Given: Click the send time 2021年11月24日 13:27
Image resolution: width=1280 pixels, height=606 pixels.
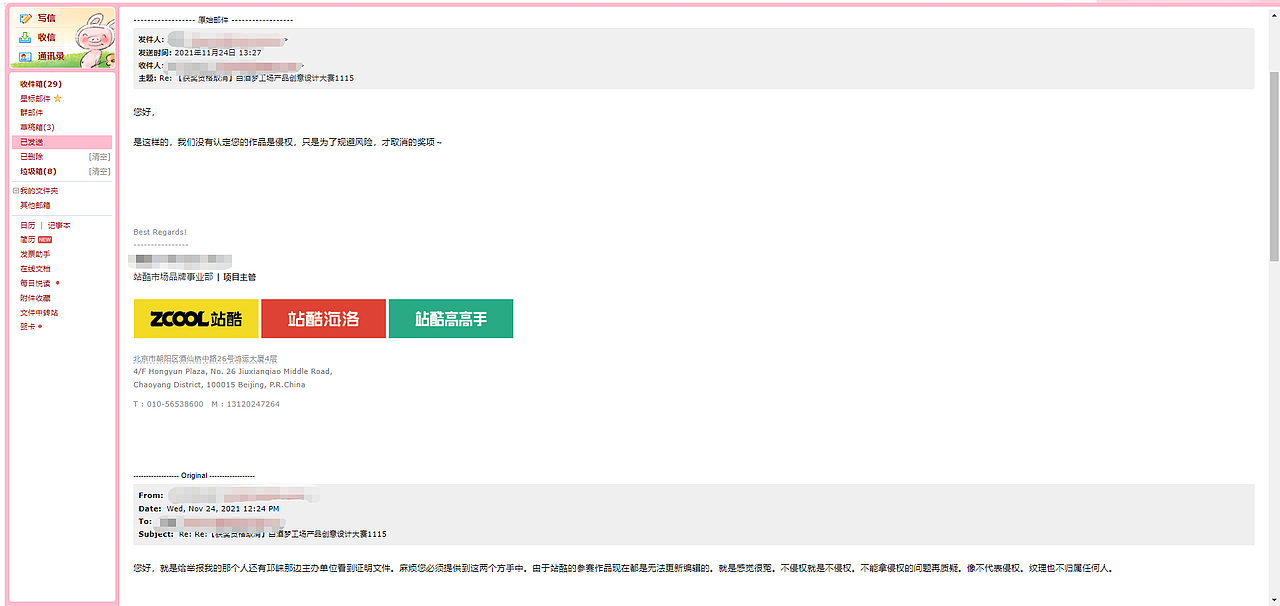Looking at the screenshot, I should click(x=218, y=52).
